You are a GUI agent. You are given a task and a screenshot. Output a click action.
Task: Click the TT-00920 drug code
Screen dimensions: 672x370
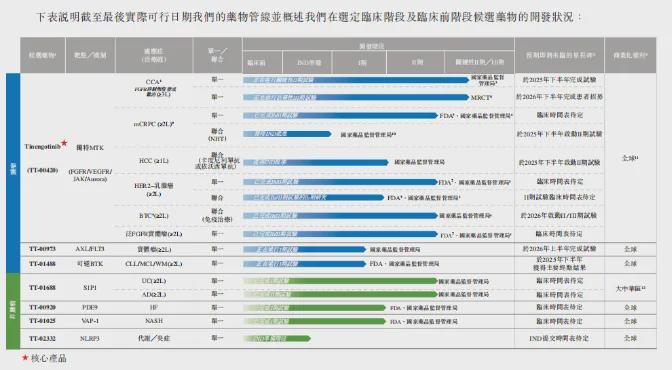42,307
